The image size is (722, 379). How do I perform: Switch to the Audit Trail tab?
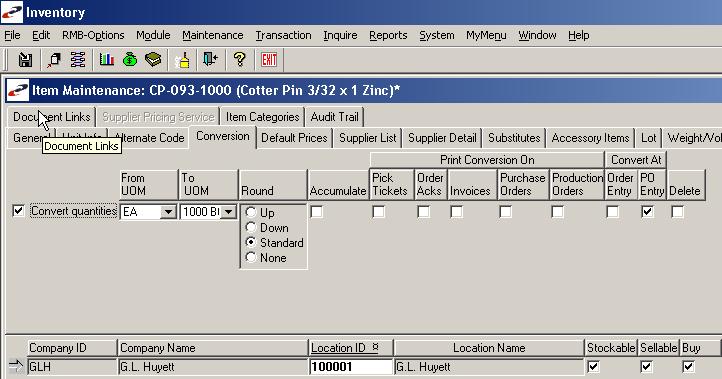tap(335, 117)
